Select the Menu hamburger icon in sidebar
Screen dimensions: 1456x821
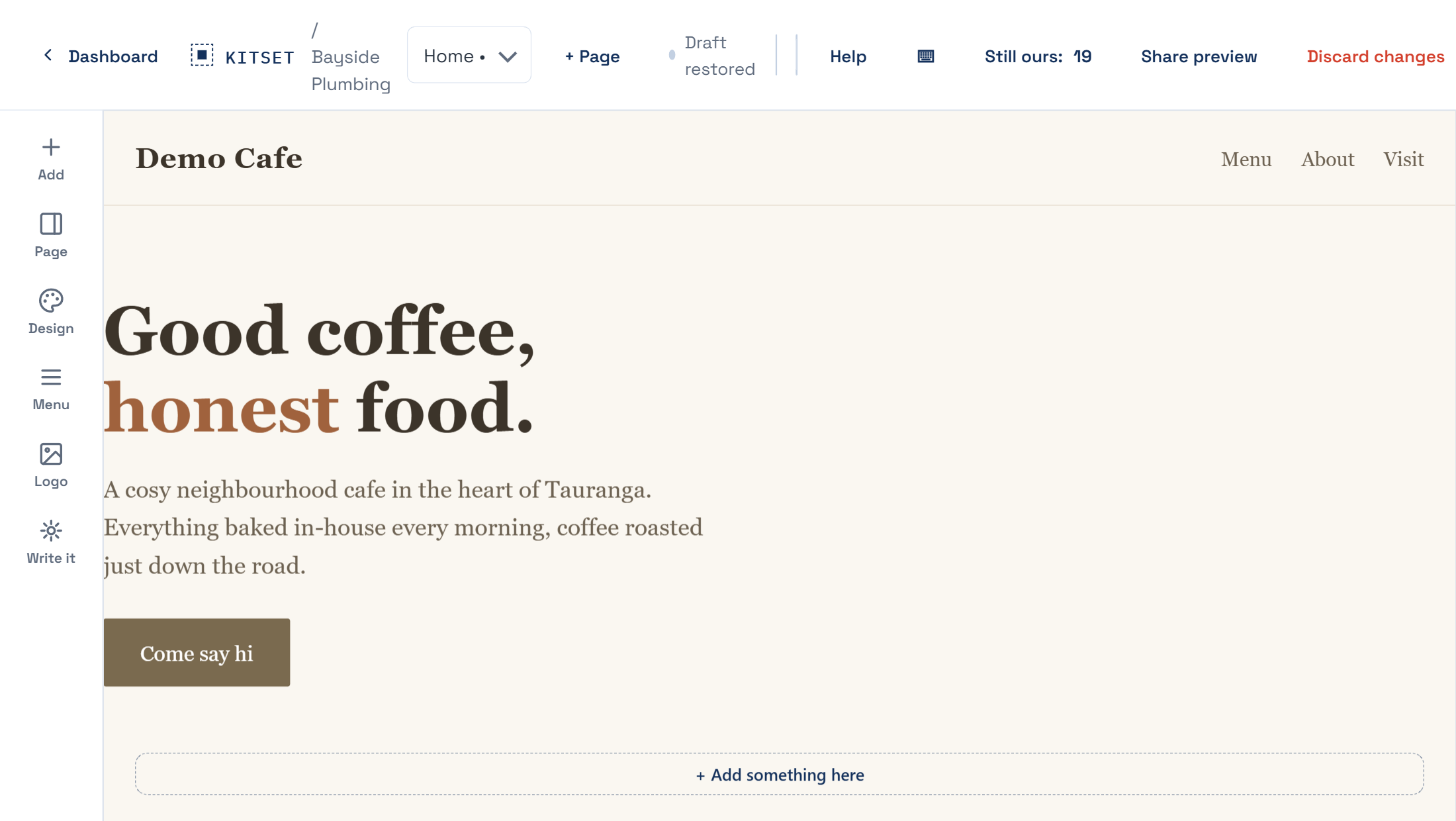[x=51, y=377]
